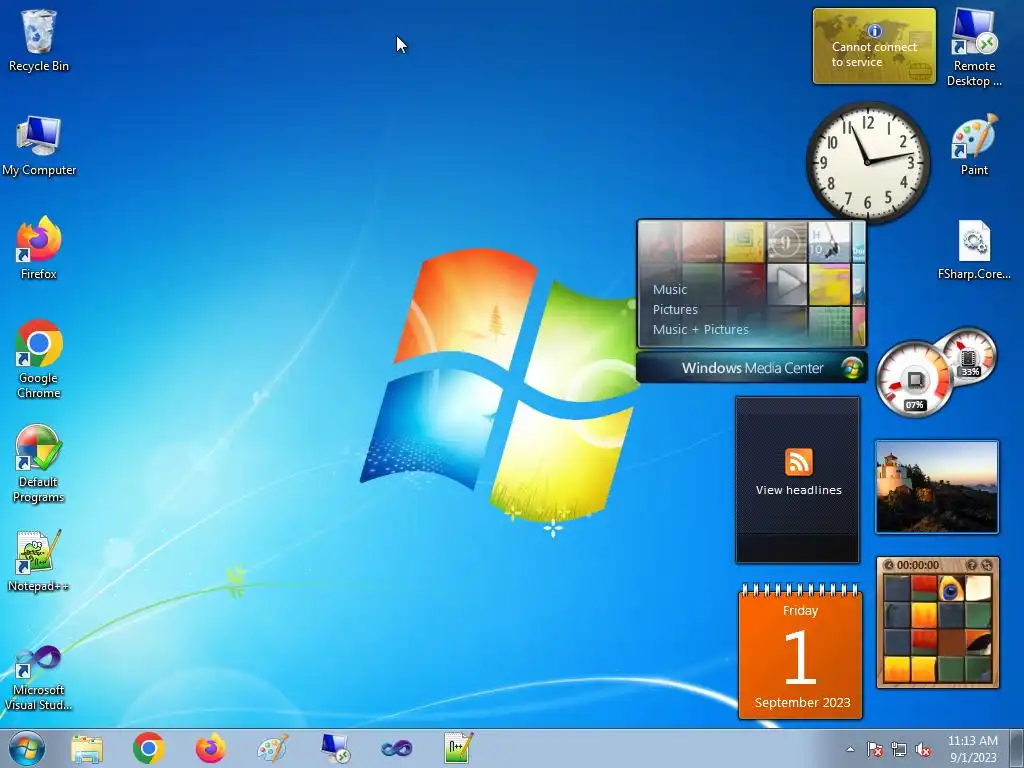
Task: Click the puzzle gadget solve/shuffle icon
Action: [x=986, y=565]
